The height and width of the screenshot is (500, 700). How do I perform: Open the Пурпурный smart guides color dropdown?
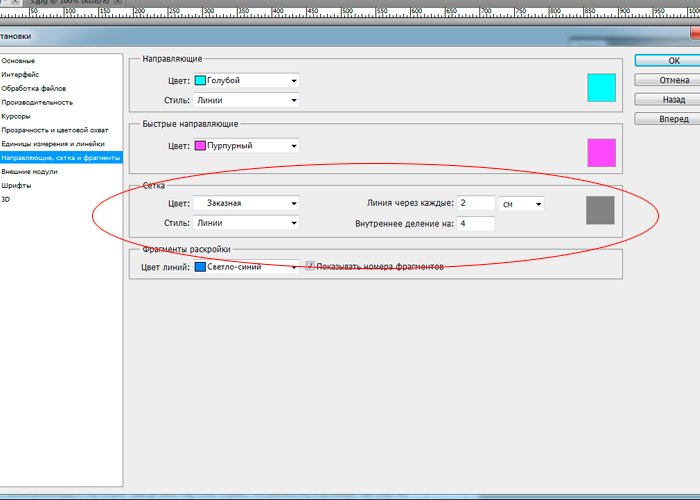pyautogui.click(x=246, y=146)
